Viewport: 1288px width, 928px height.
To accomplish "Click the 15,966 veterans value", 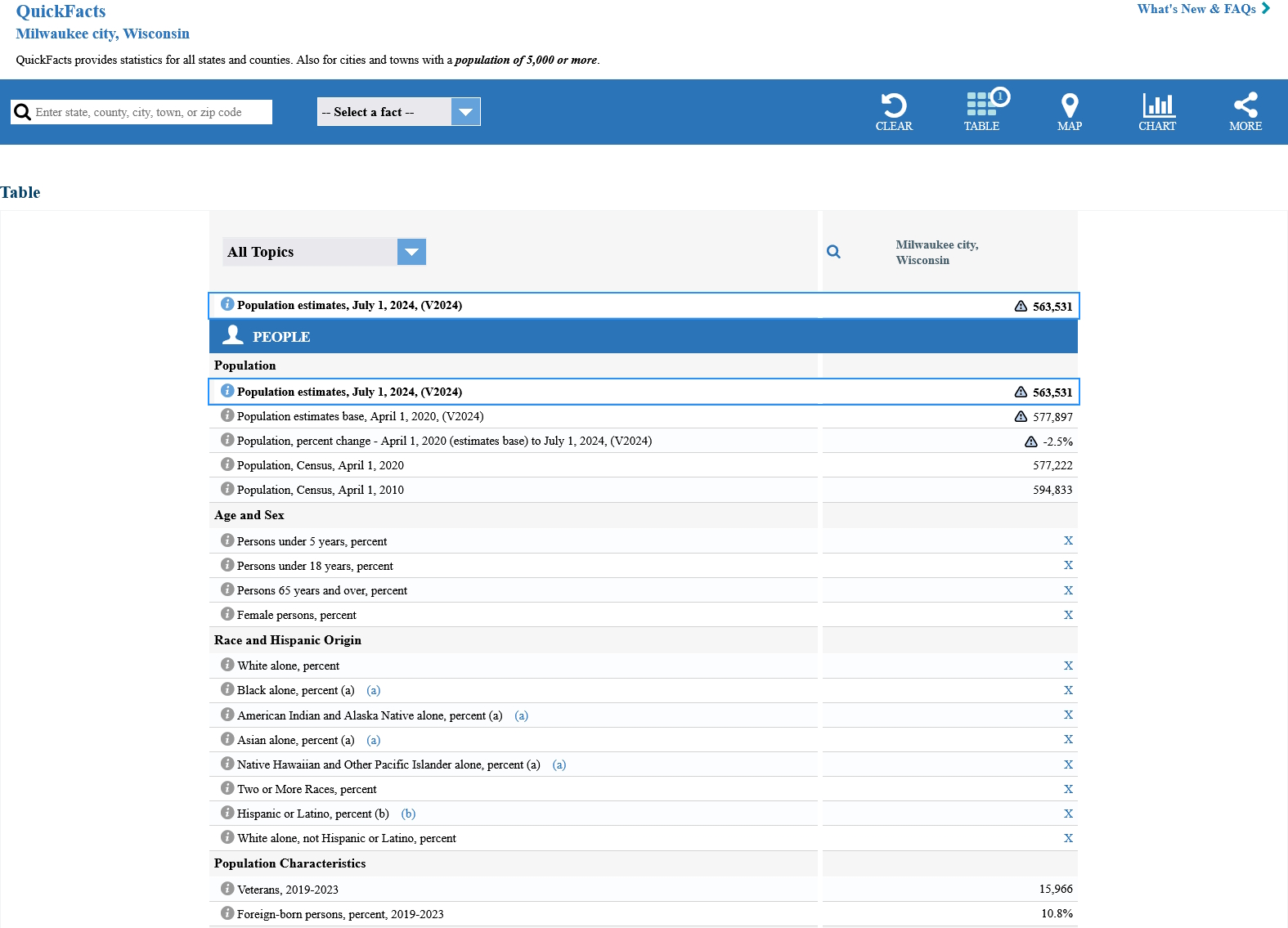I will coord(1056,889).
